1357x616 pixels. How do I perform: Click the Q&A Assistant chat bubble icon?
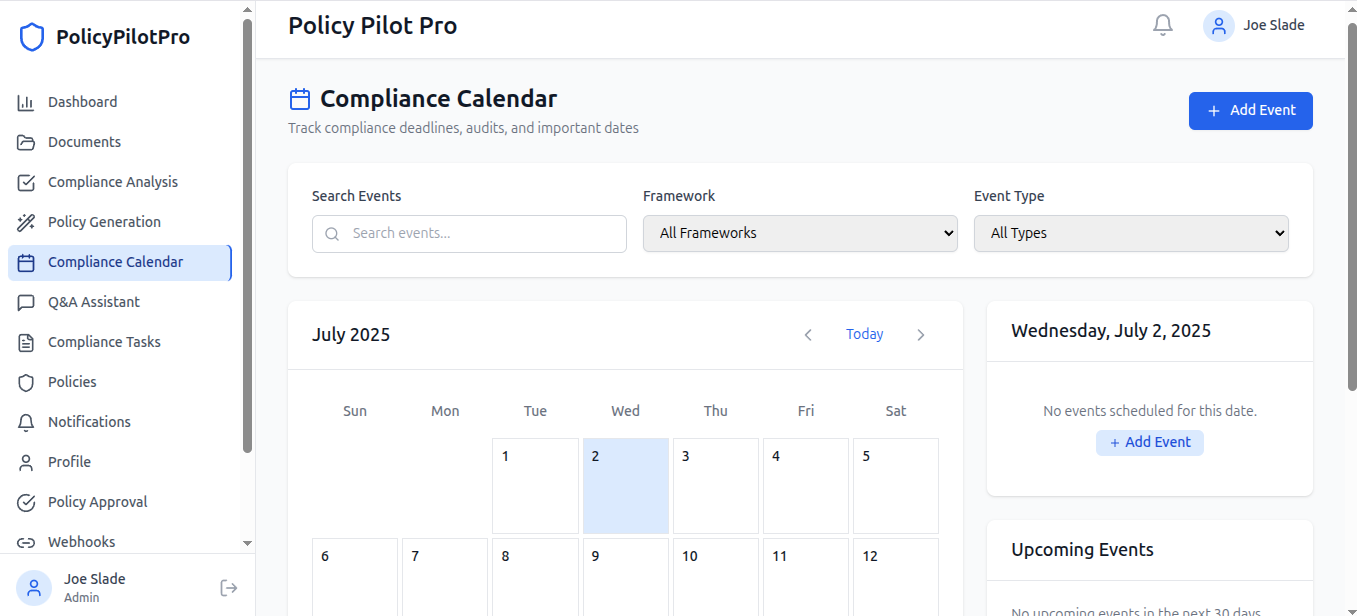tap(26, 302)
